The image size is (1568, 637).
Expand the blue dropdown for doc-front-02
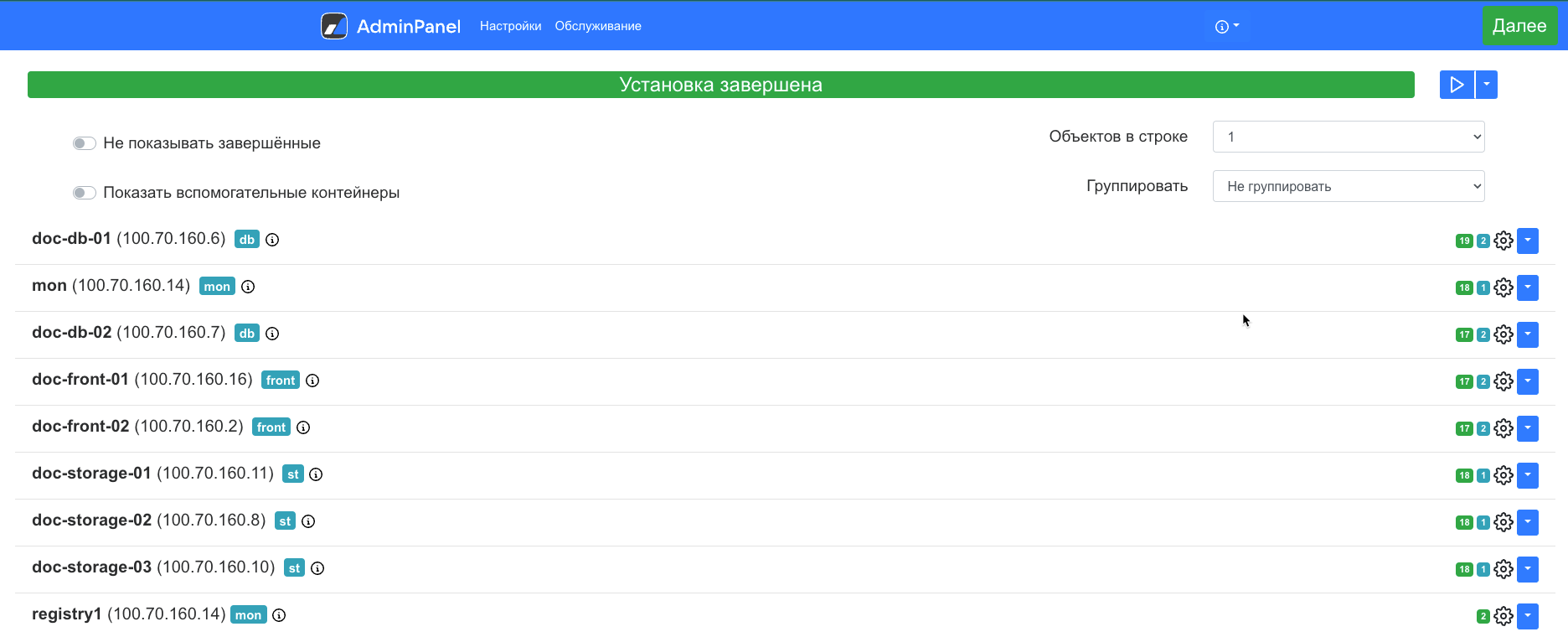[1528, 428]
